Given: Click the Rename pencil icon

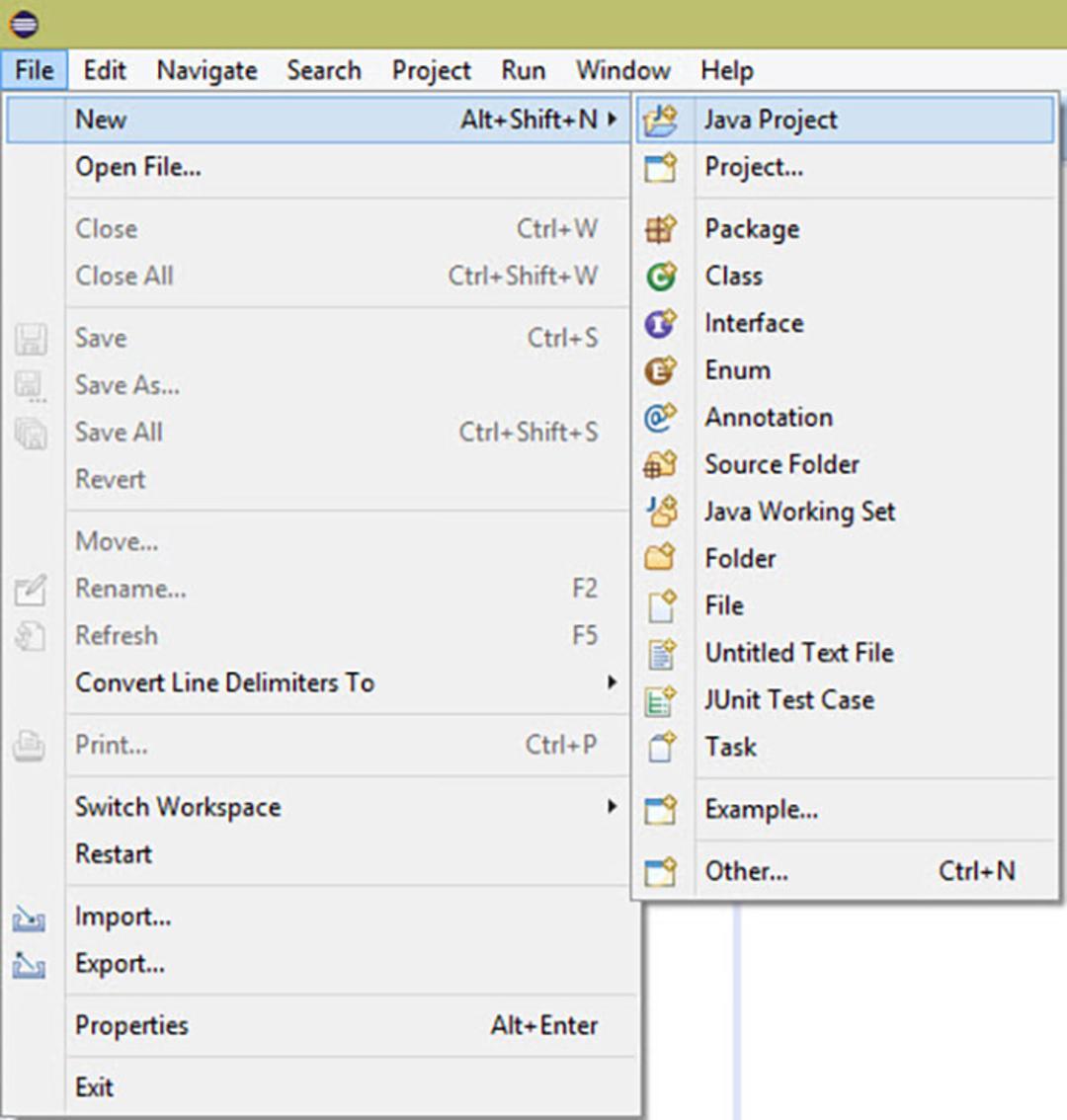Looking at the screenshot, I should 31,590.
